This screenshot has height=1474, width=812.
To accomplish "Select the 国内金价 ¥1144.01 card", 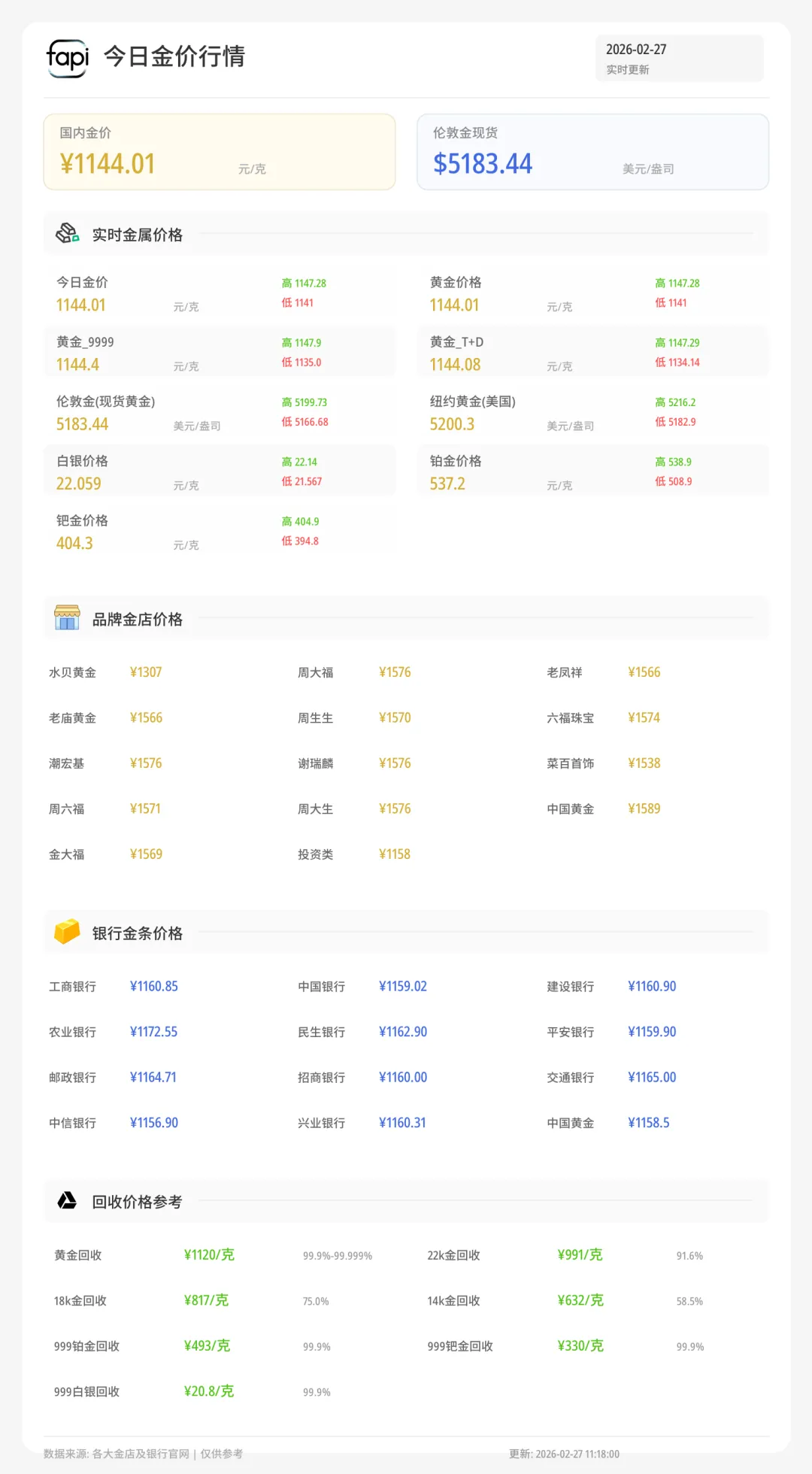I will [x=220, y=152].
